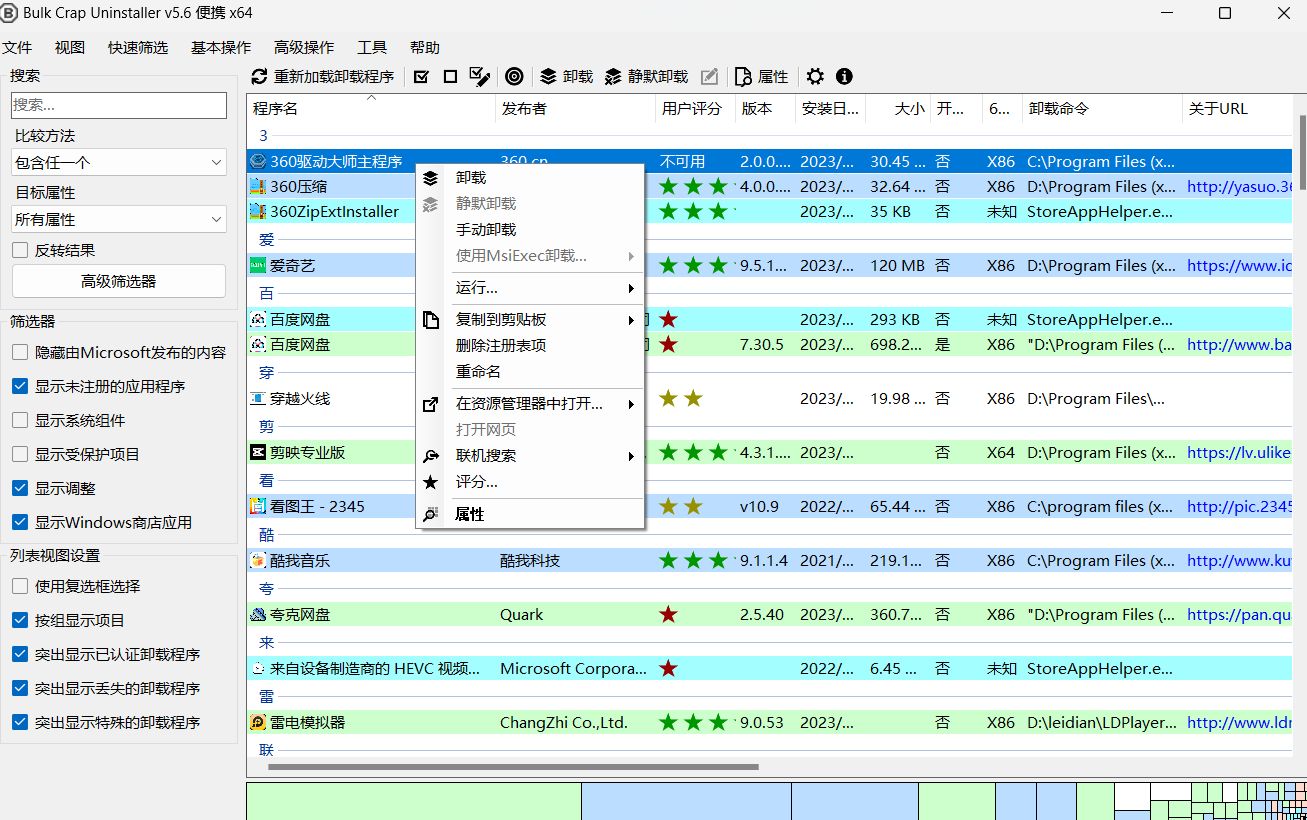This screenshot has width=1307, height=820.
Task: Click largest green block in treemap
Action: [414, 801]
